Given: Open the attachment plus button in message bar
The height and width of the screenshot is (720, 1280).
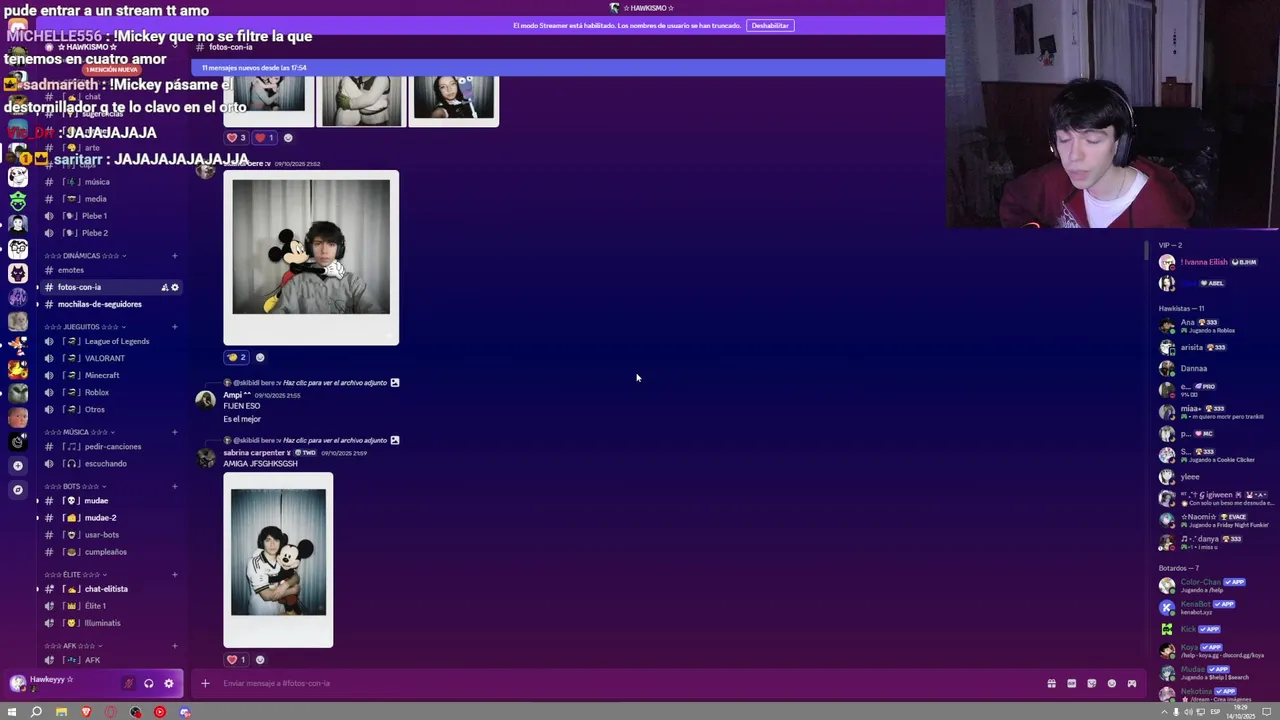Looking at the screenshot, I should (205, 683).
